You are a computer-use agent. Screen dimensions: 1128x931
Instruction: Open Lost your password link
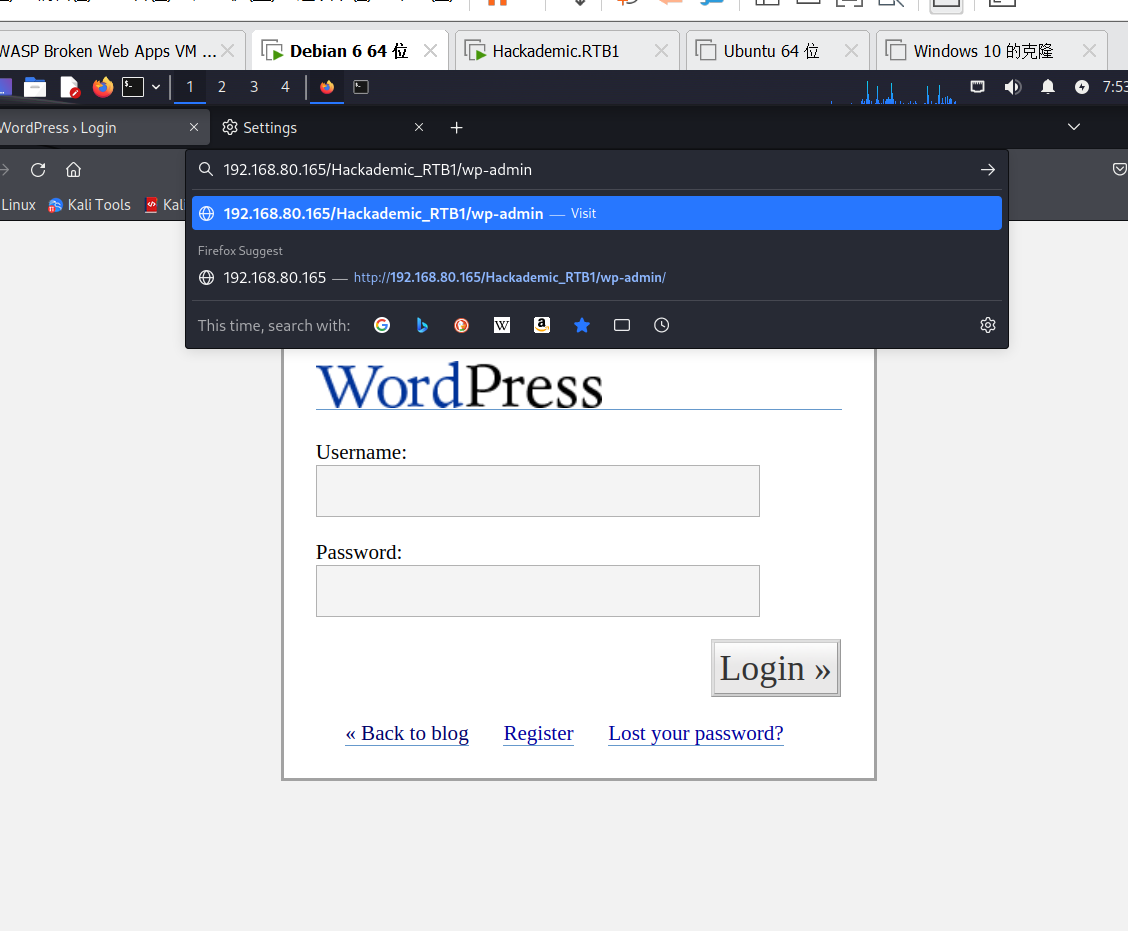(696, 734)
